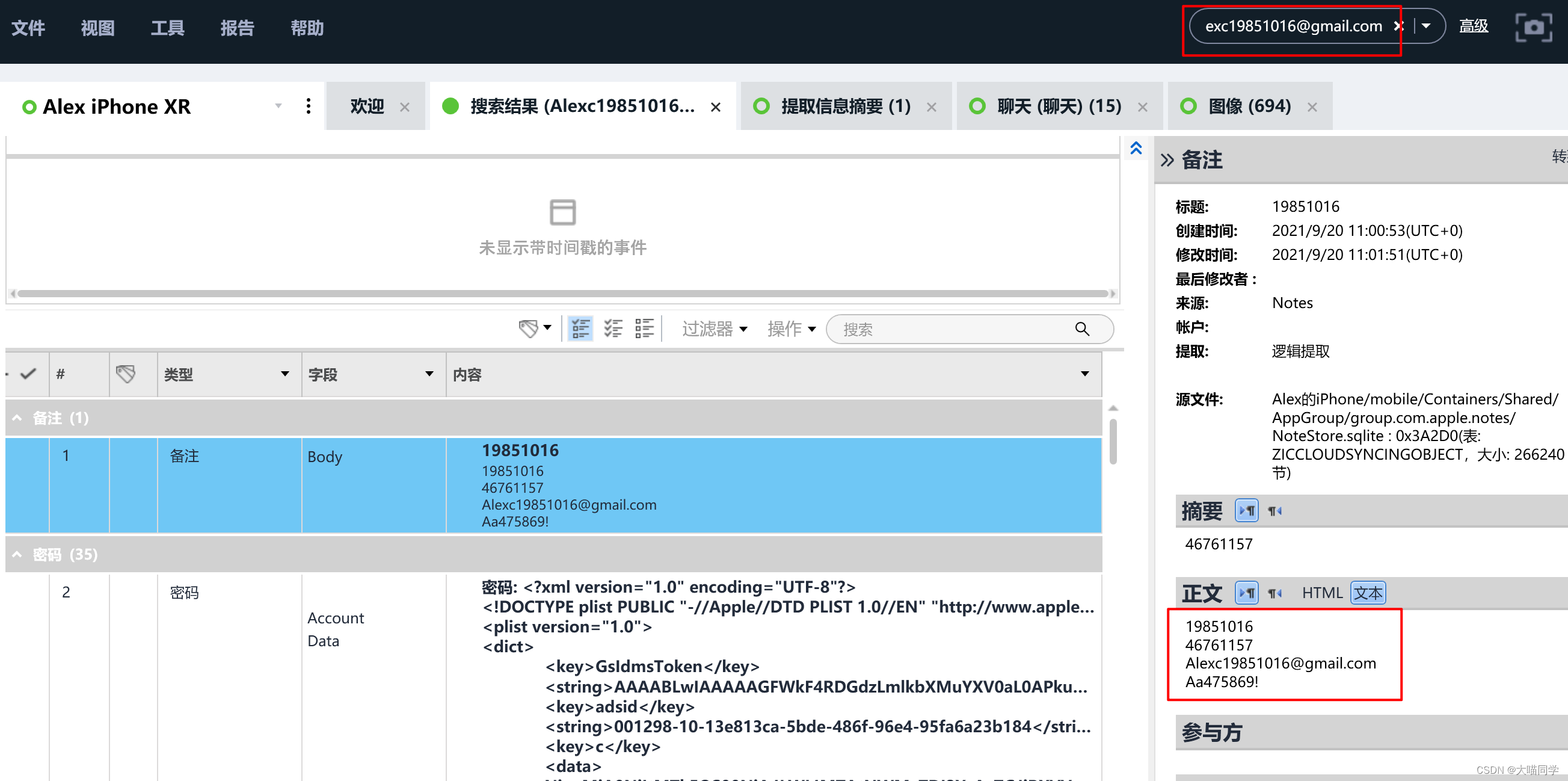Toggle left-to-right paragraph direction in 摘要

(x=1246, y=510)
